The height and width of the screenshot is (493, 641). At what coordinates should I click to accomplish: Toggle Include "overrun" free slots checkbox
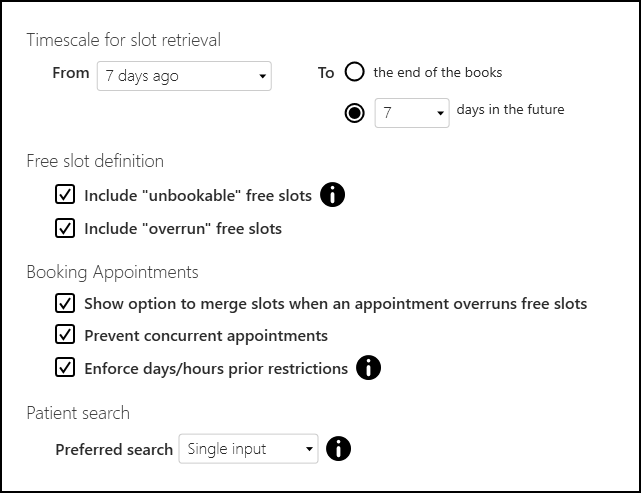pyautogui.click(x=66, y=228)
